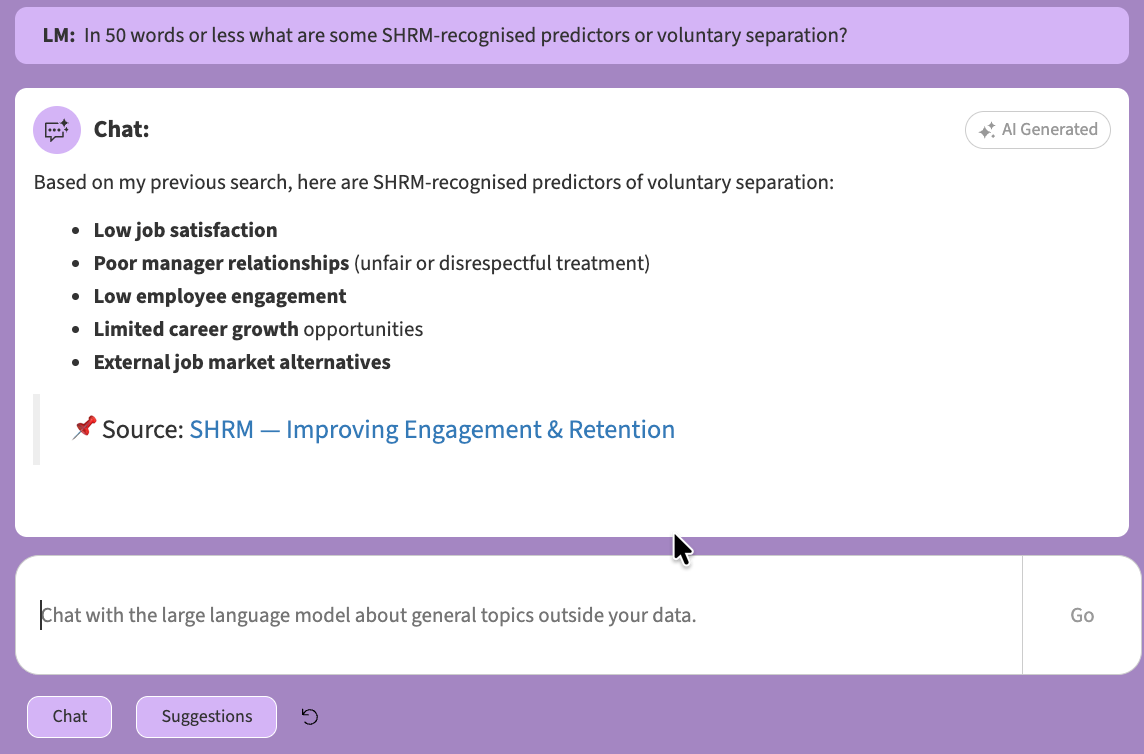
Task: Click the AI Generated badge label
Action: click(x=1049, y=130)
